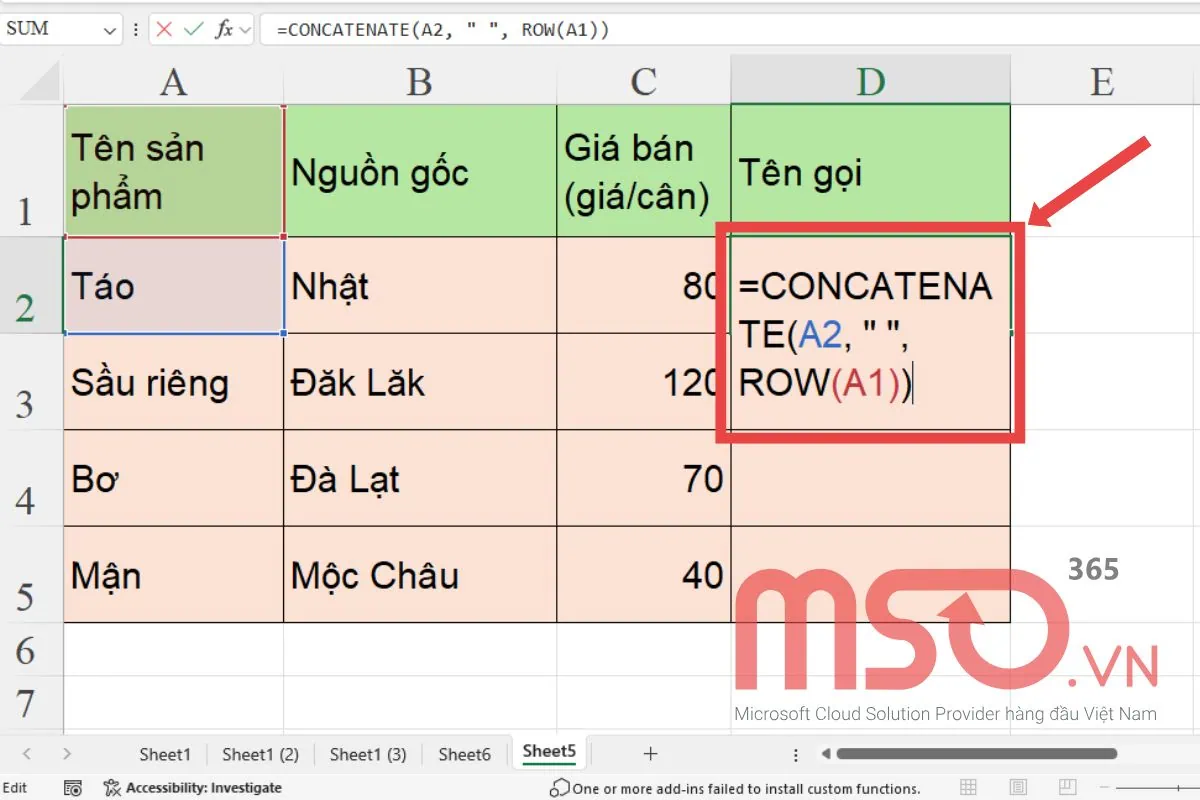Open Insert Function via the fx icon

coord(224,29)
